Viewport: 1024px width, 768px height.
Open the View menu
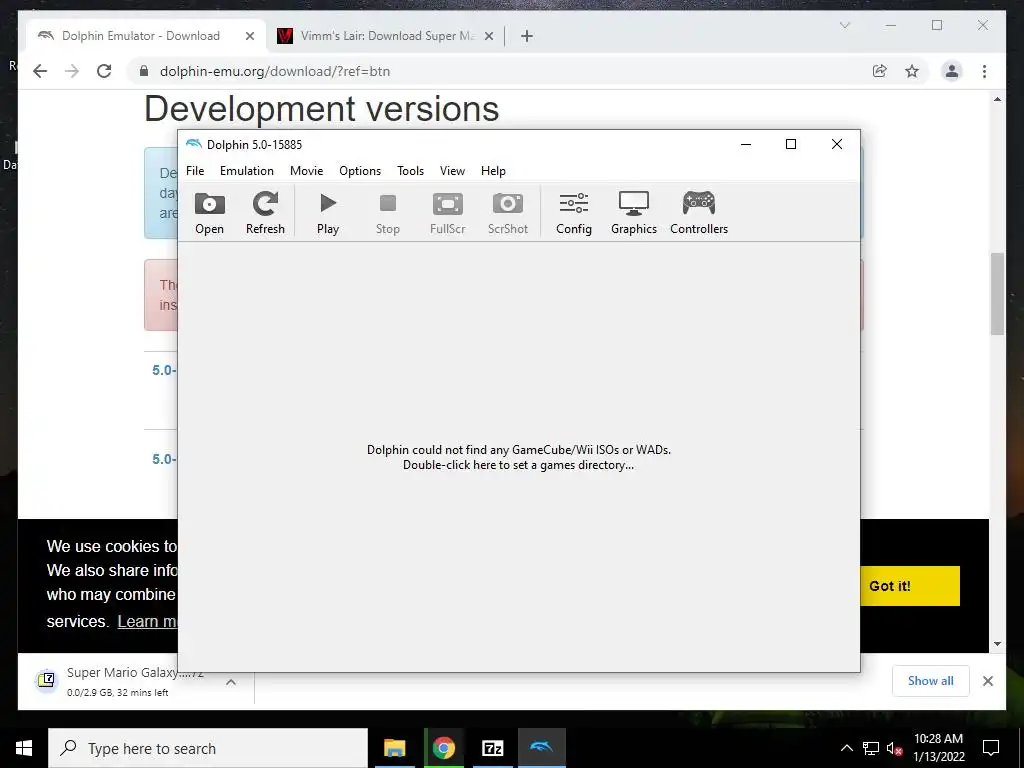452,170
